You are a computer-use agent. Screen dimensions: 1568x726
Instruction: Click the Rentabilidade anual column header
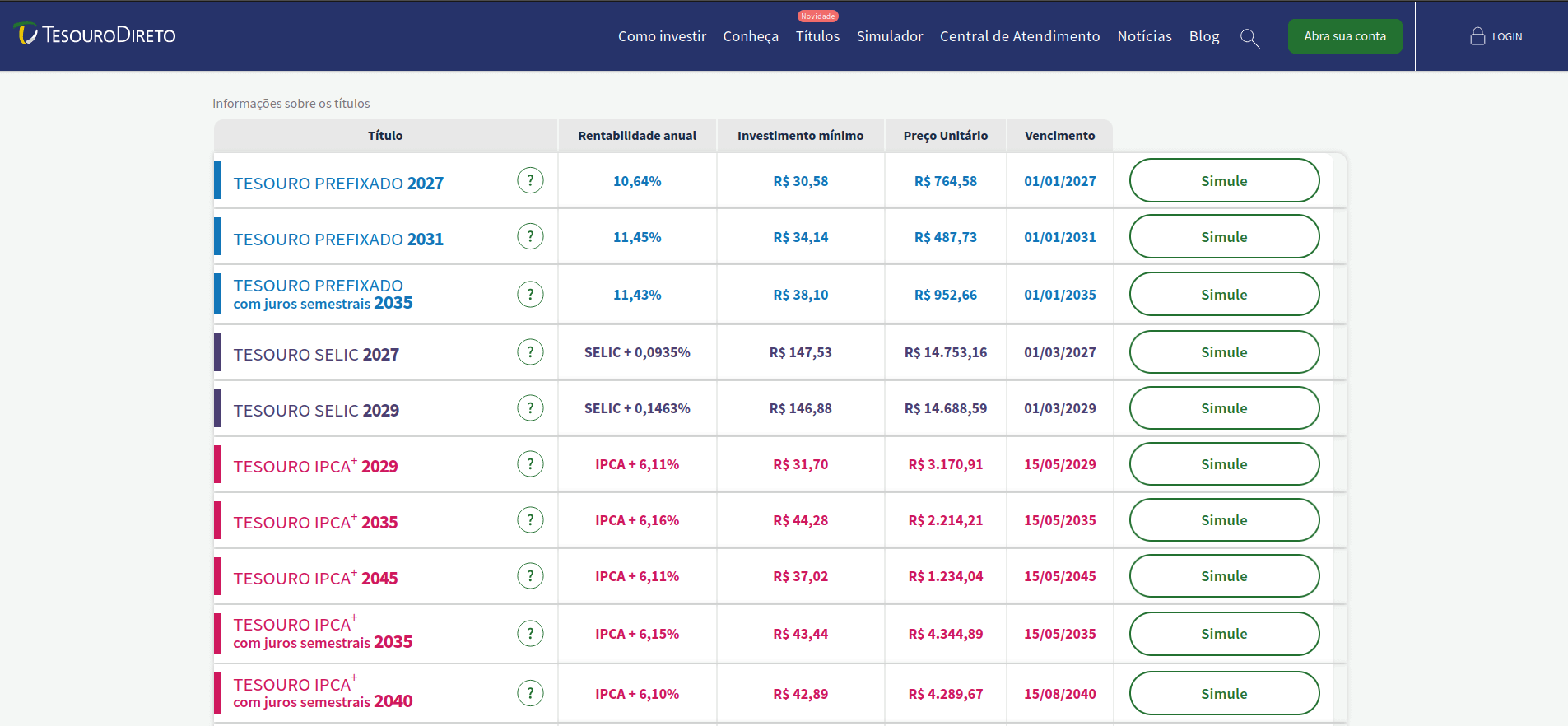coord(637,136)
